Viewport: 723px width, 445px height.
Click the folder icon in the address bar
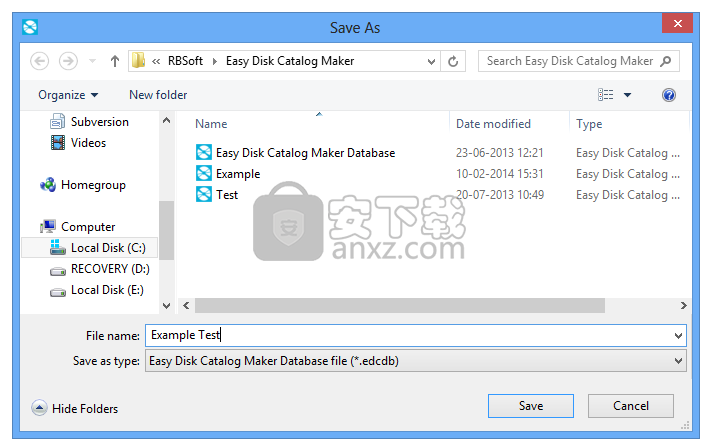[138, 61]
